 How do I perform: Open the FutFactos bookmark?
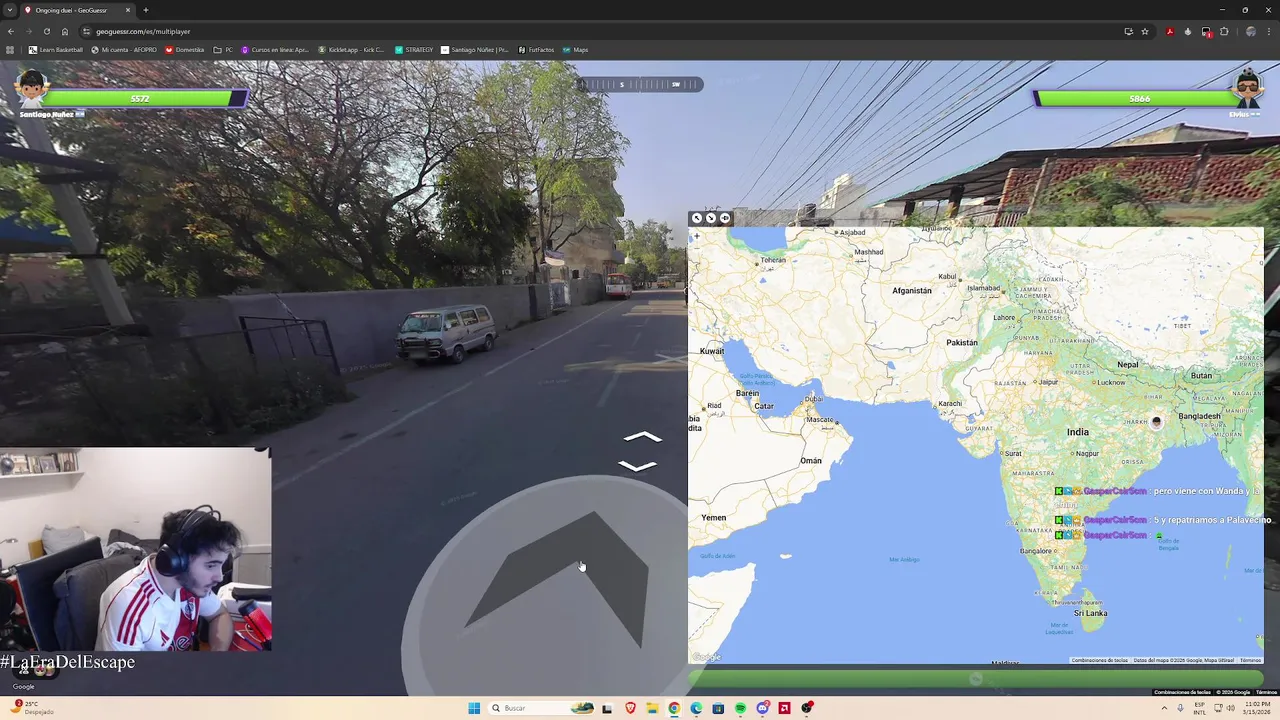click(536, 50)
